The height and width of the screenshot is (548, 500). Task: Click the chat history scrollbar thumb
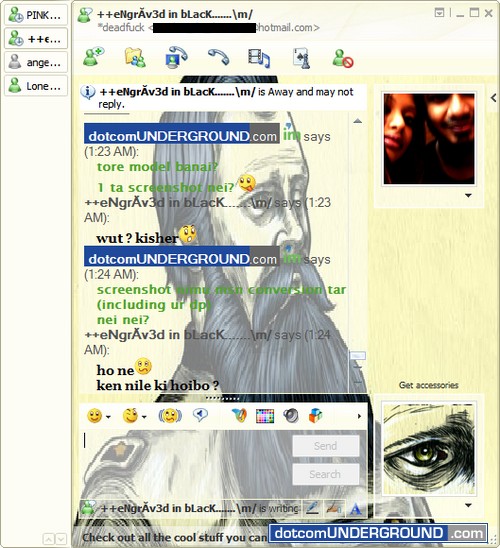[x=358, y=356]
